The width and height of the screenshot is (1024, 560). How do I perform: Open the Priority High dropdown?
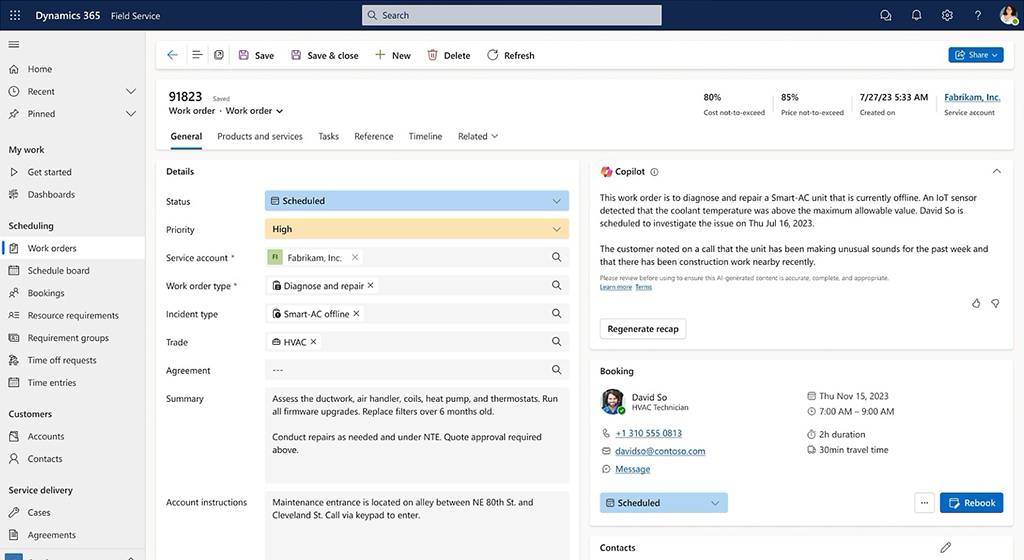pos(417,229)
